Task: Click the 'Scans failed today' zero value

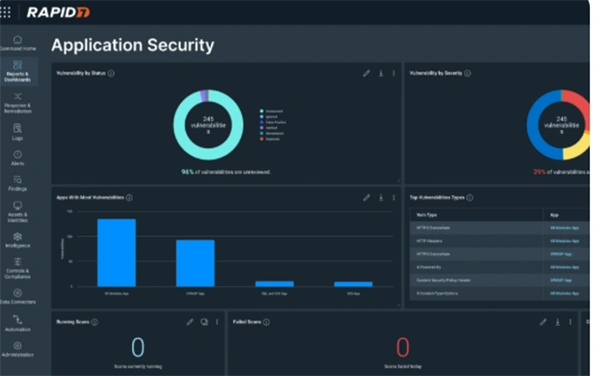Action: click(403, 347)
